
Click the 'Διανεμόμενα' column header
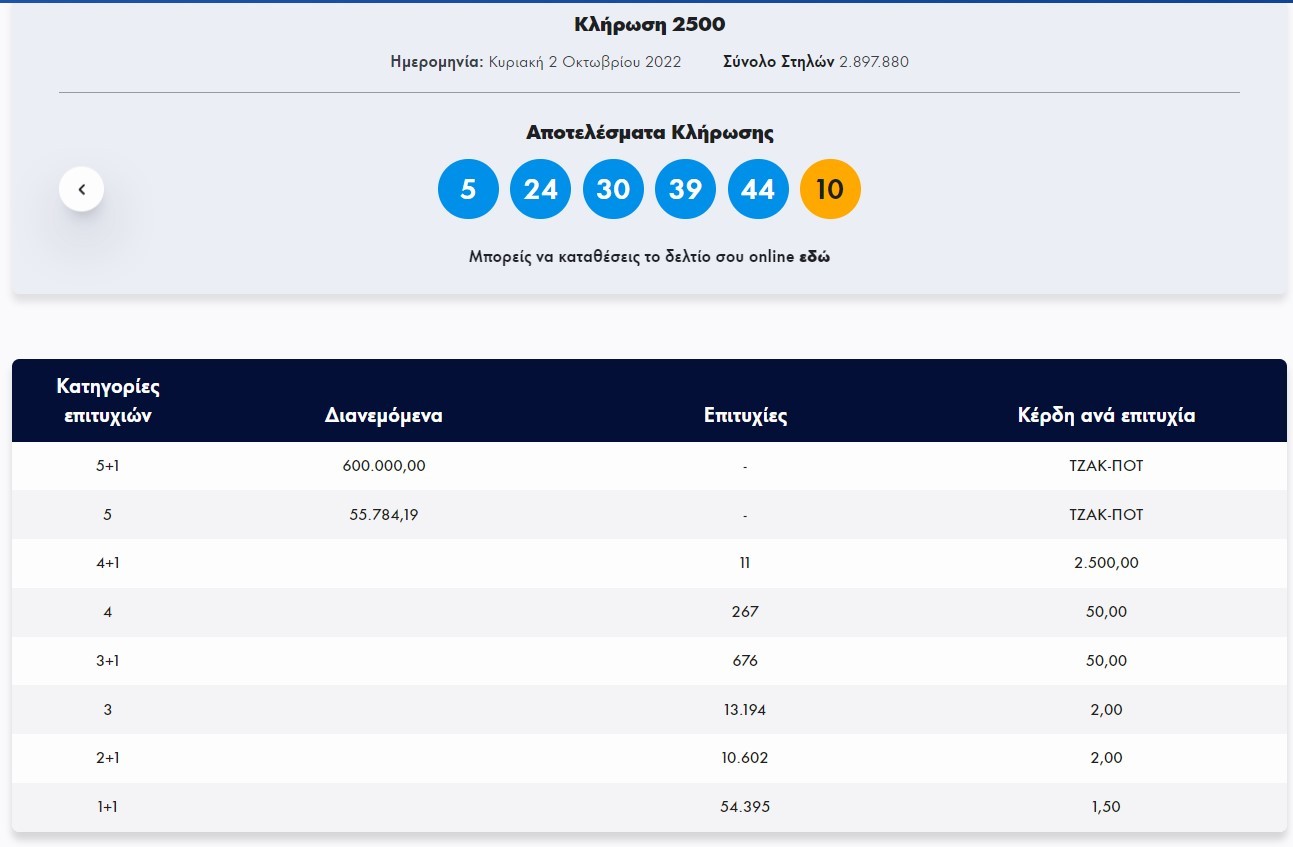pyautogui.click(x=384, y=416)
